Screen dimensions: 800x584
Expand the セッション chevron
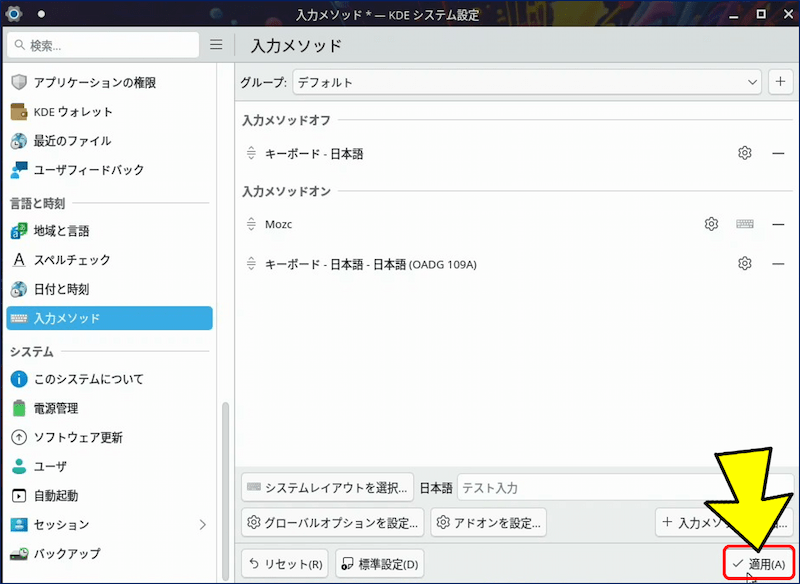coord(203,524)
